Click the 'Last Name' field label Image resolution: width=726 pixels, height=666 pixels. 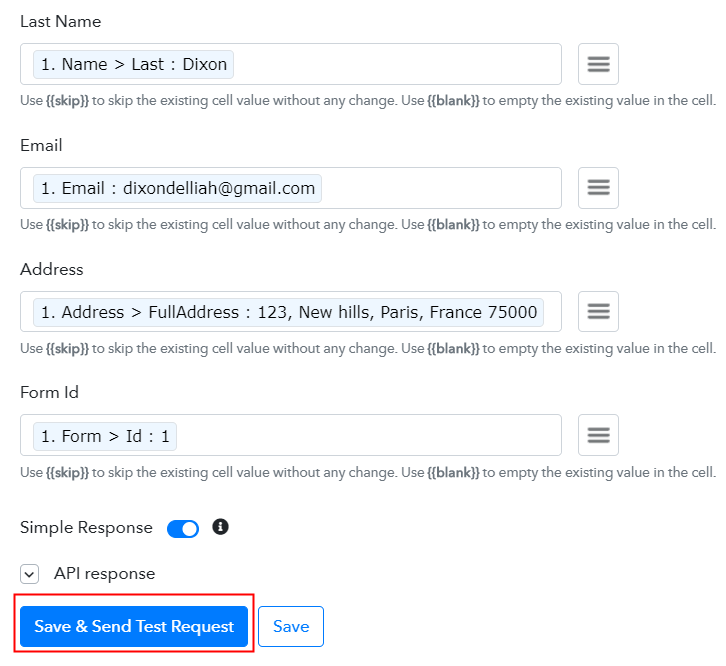[x=60, y=21]
